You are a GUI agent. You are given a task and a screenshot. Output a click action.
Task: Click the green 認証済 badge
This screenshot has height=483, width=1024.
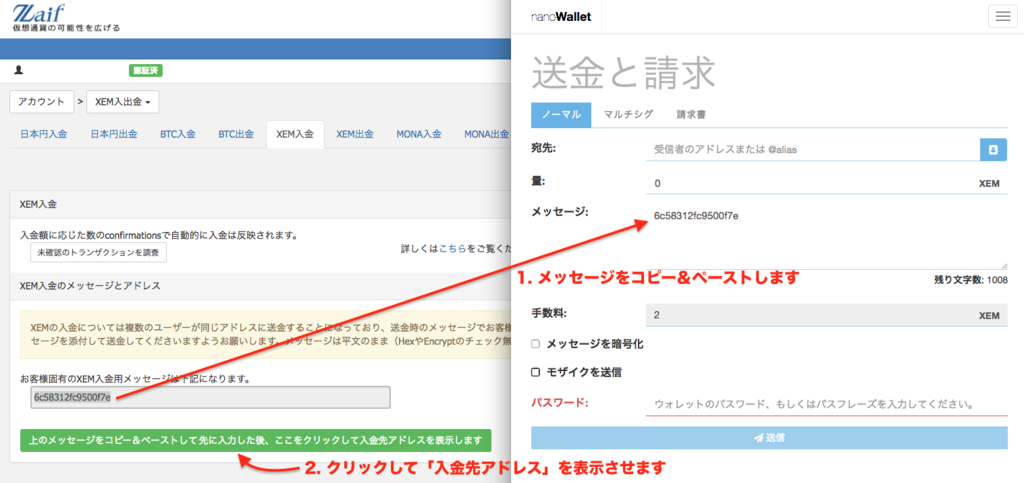click(x=146, y=70)
